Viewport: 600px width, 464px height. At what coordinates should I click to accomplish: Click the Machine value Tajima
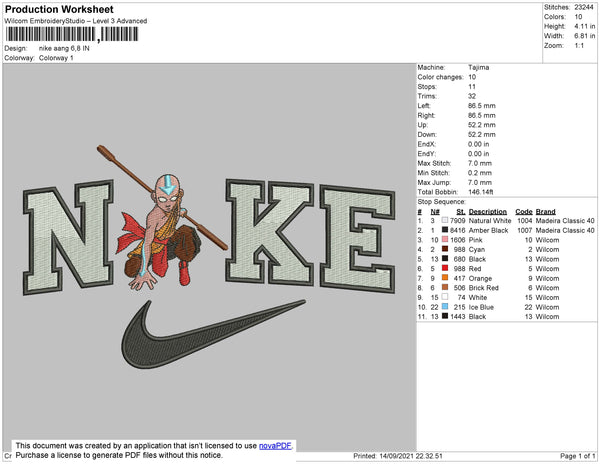coord(478,67)
